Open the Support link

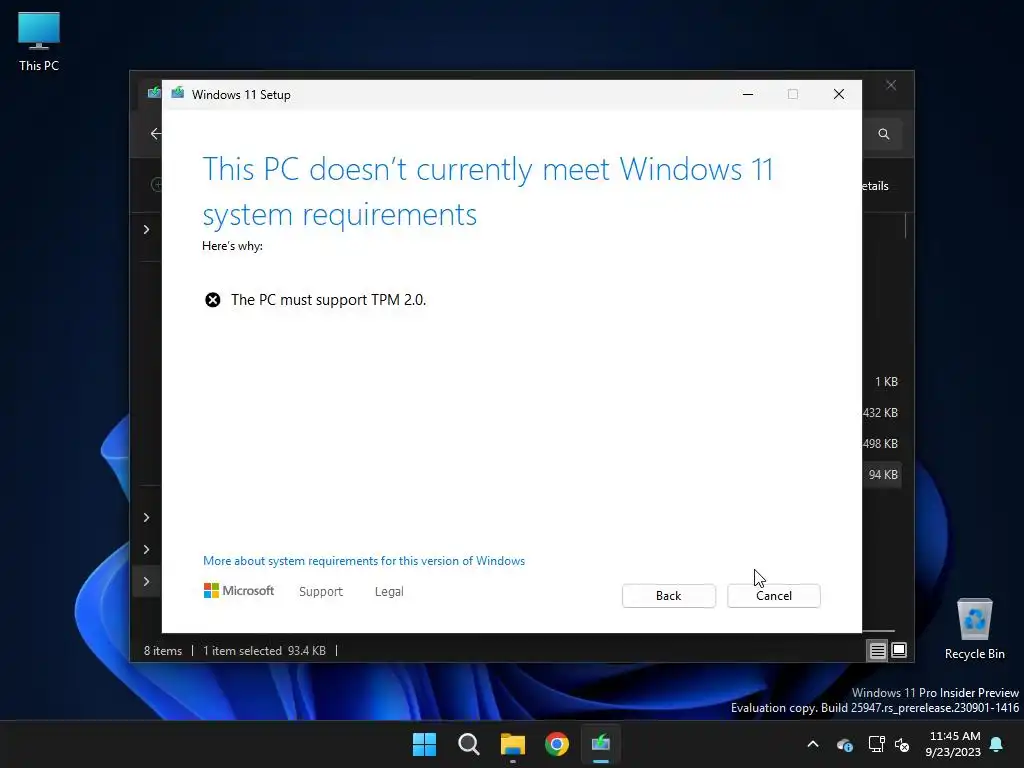321,592
